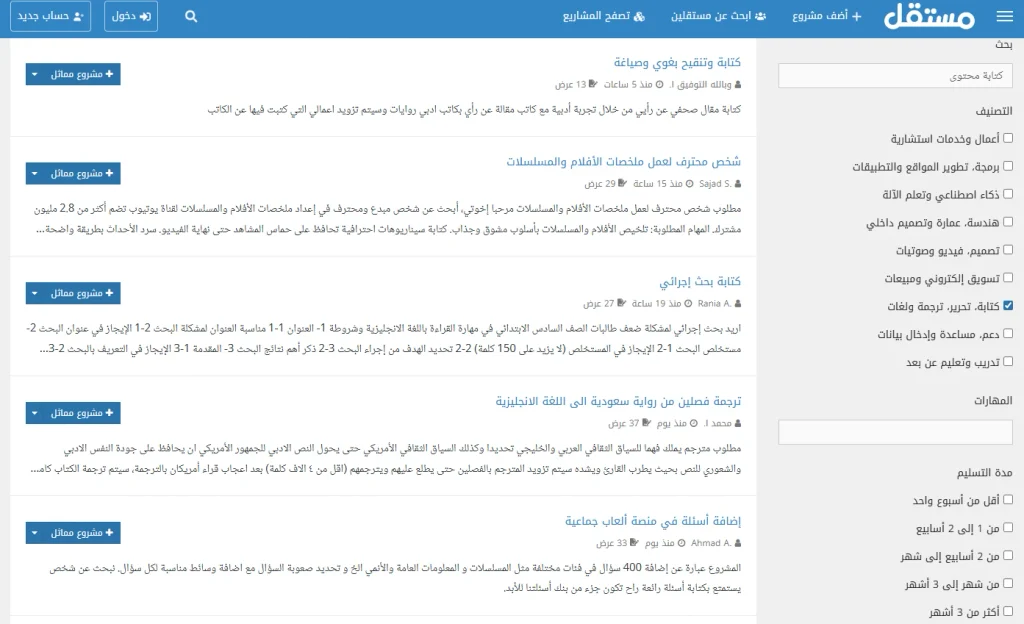Click مشروع مماثل for كتابة بحث إجرائي
Image resolution: width=1024 pixels, height=624 pixels.
click(82, 293)
